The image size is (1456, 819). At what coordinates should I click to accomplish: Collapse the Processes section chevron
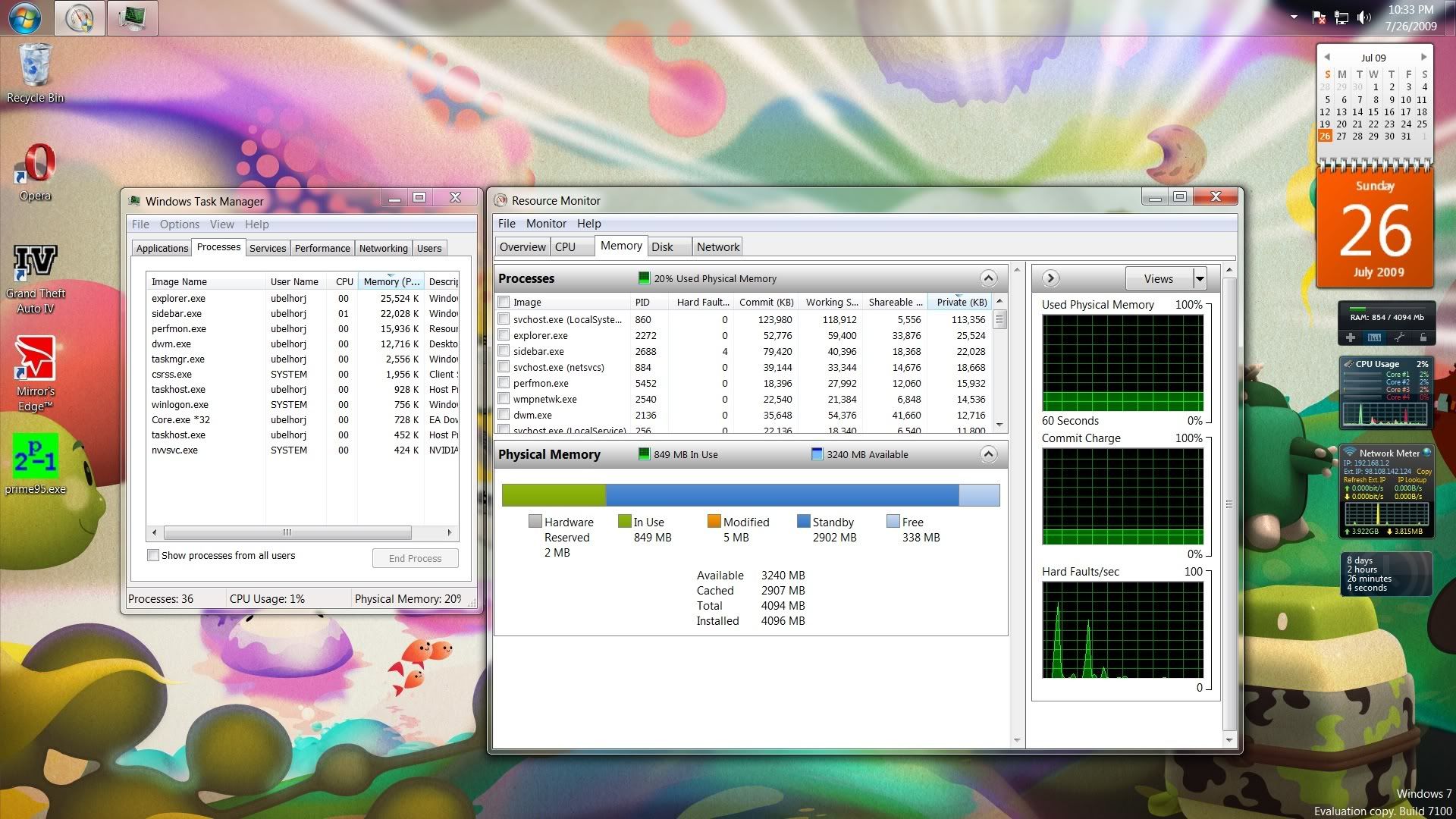pos(987,278)
